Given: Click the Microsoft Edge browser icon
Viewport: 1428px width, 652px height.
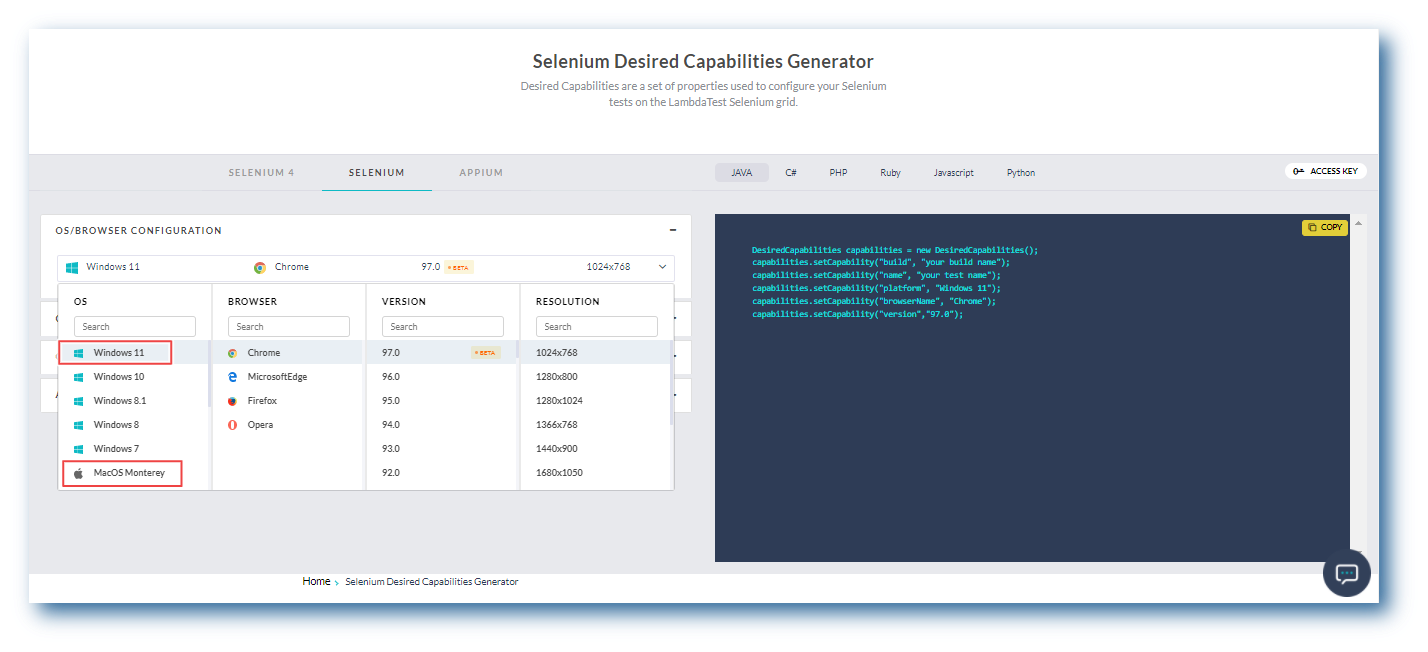Looking at the screenshot, I should coord(232,377).
